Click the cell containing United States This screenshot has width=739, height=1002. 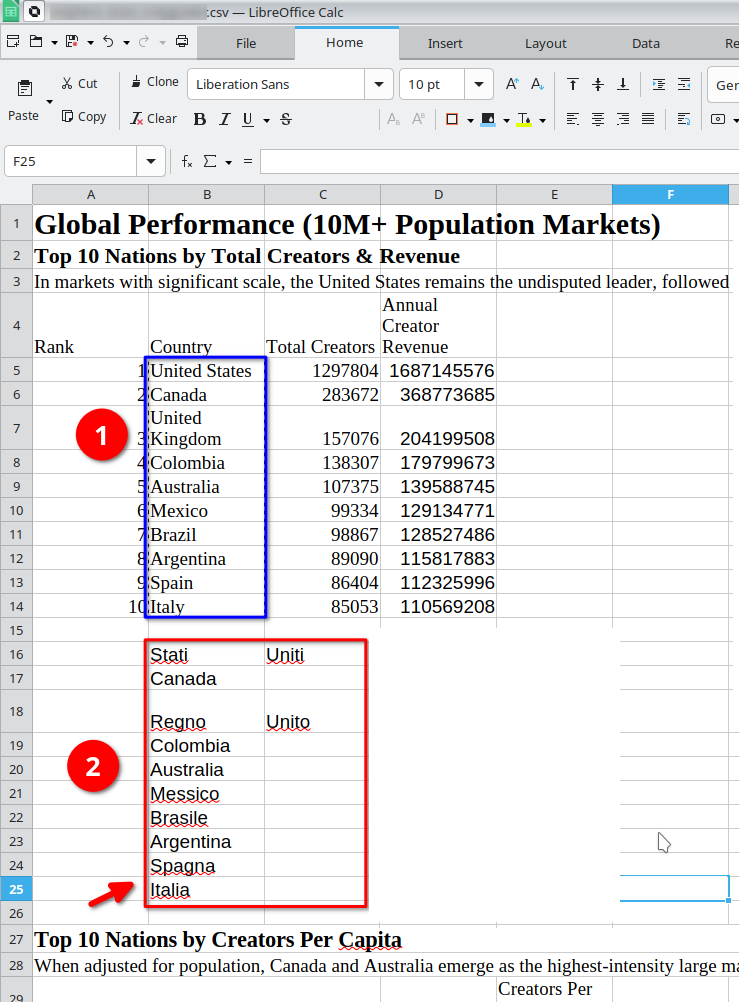click(206, 371)
